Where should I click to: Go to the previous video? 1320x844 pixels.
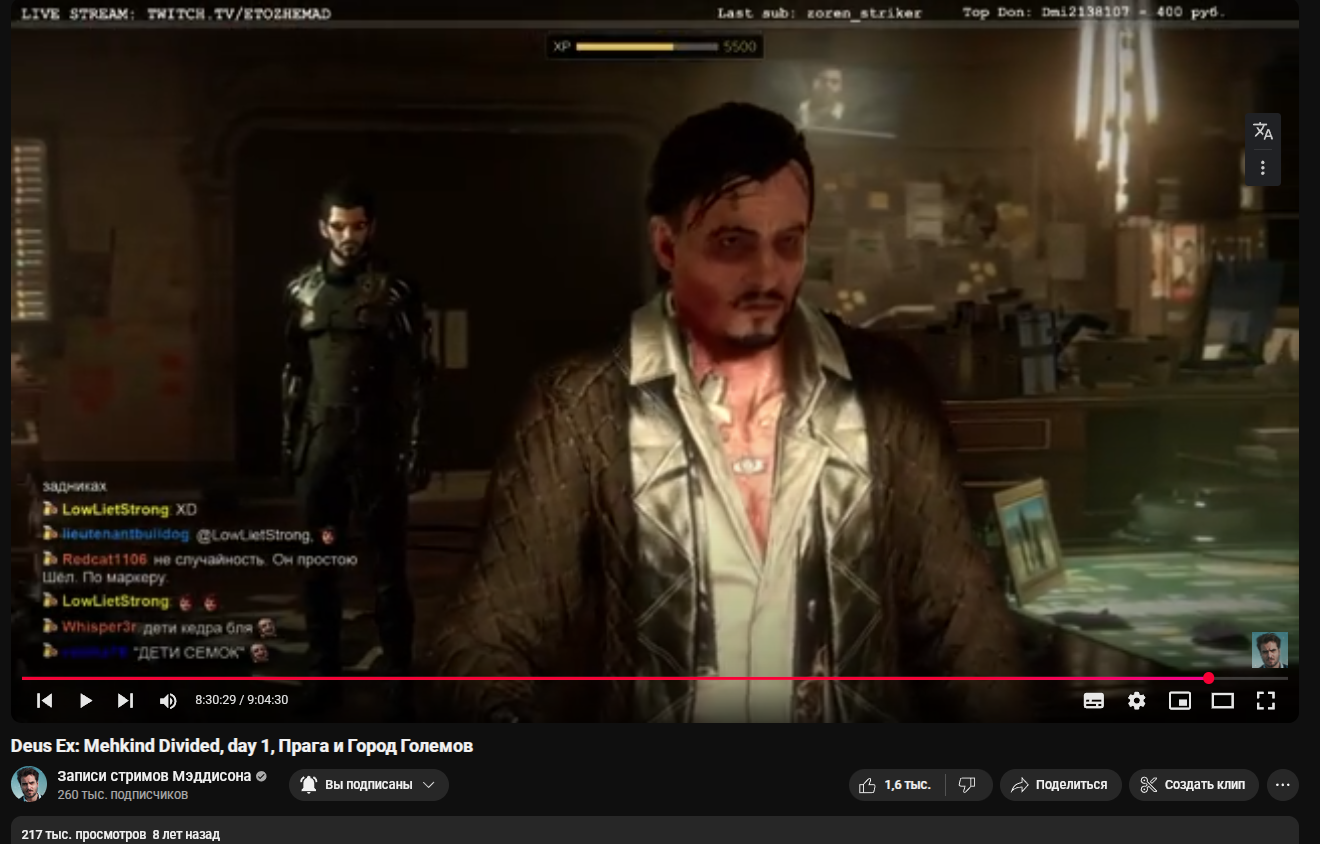pyautogui.click(x=44, y=700)
